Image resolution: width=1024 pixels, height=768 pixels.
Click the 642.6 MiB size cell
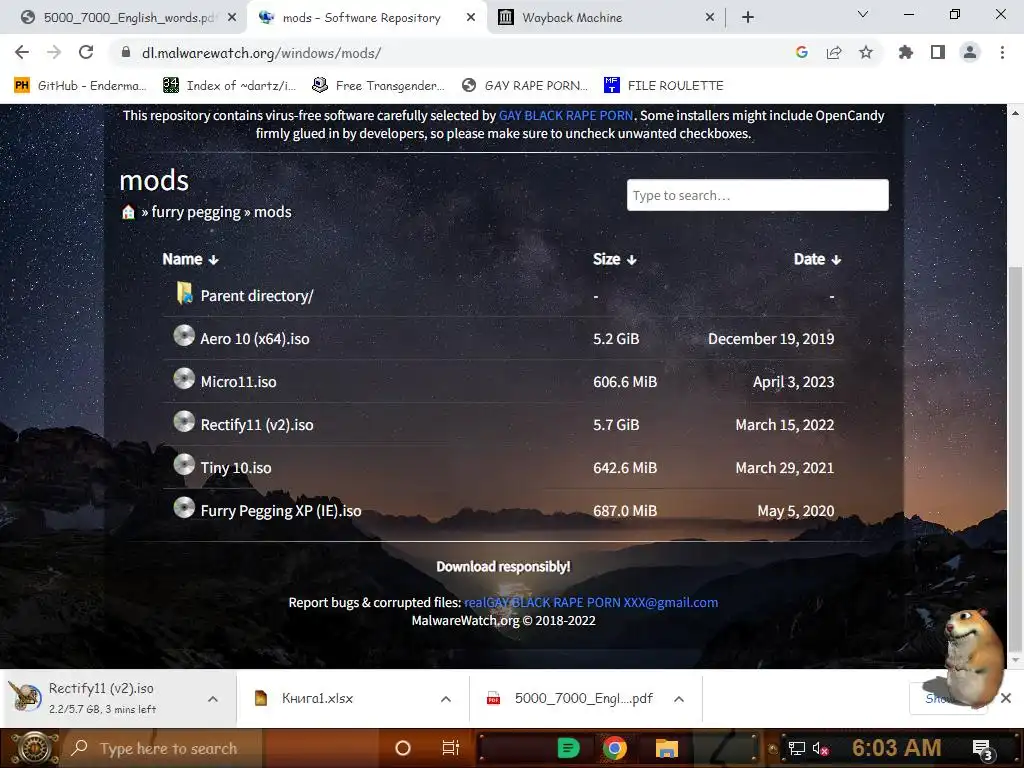click(624, 468)
